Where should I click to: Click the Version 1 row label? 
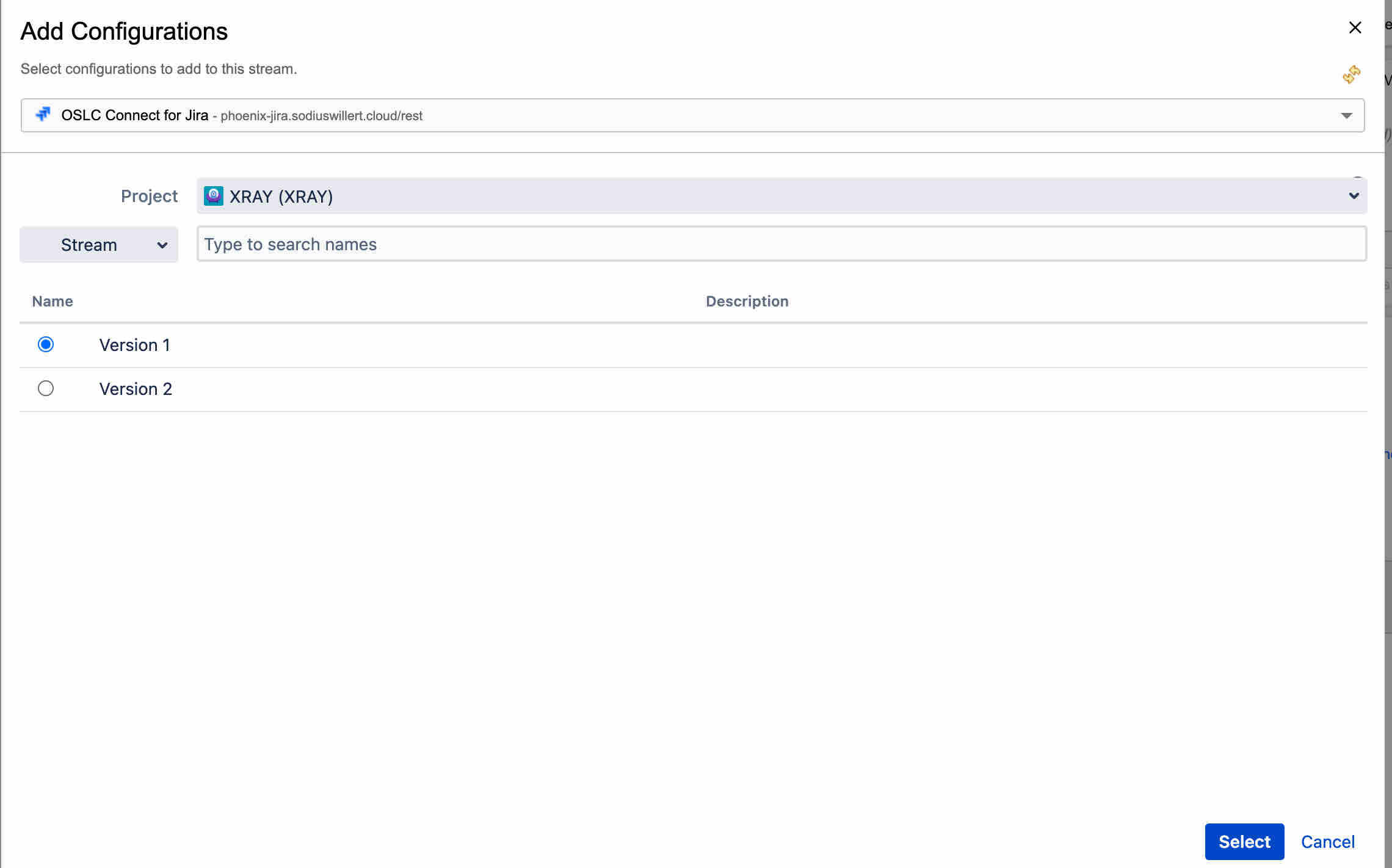pos(134,345)
